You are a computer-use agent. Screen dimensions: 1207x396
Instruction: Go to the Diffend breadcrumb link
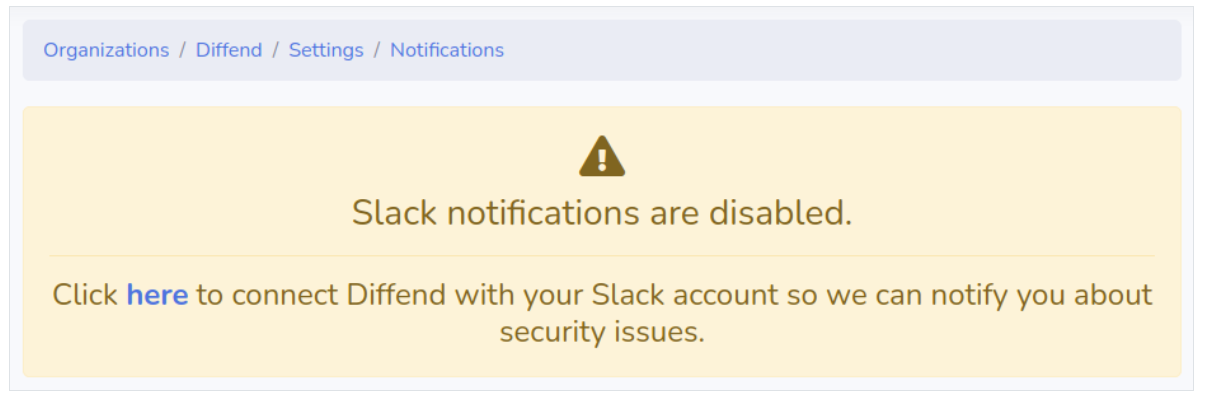(x=230, y=50)
